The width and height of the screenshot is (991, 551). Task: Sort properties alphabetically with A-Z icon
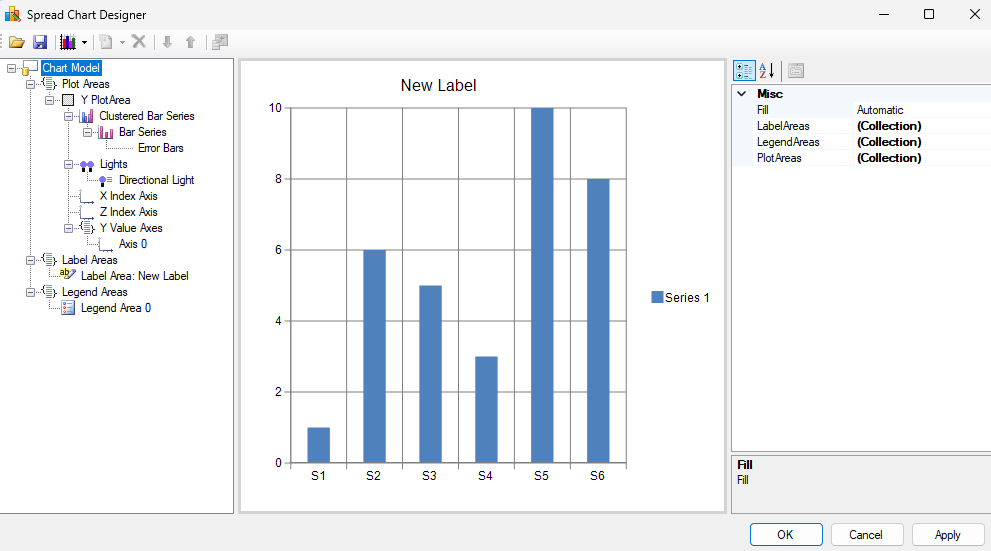coord(767,71)
